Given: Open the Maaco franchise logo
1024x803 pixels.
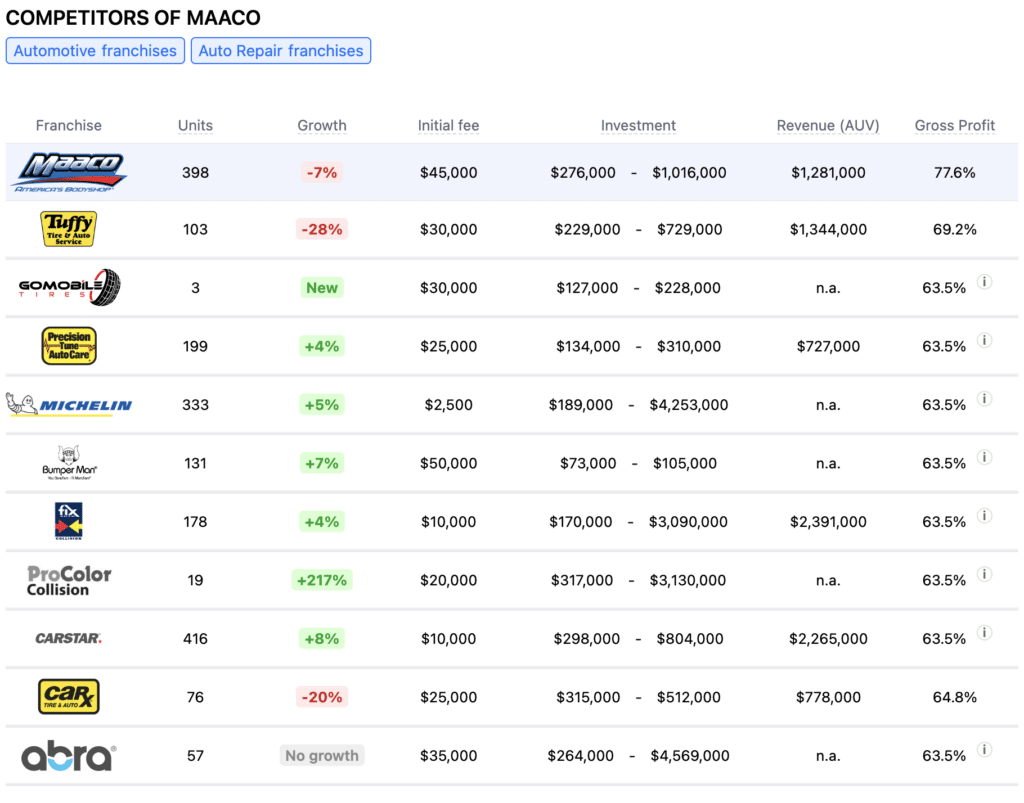Looking at the screenshot, I should pyautogui.click(x=69, y=172).
